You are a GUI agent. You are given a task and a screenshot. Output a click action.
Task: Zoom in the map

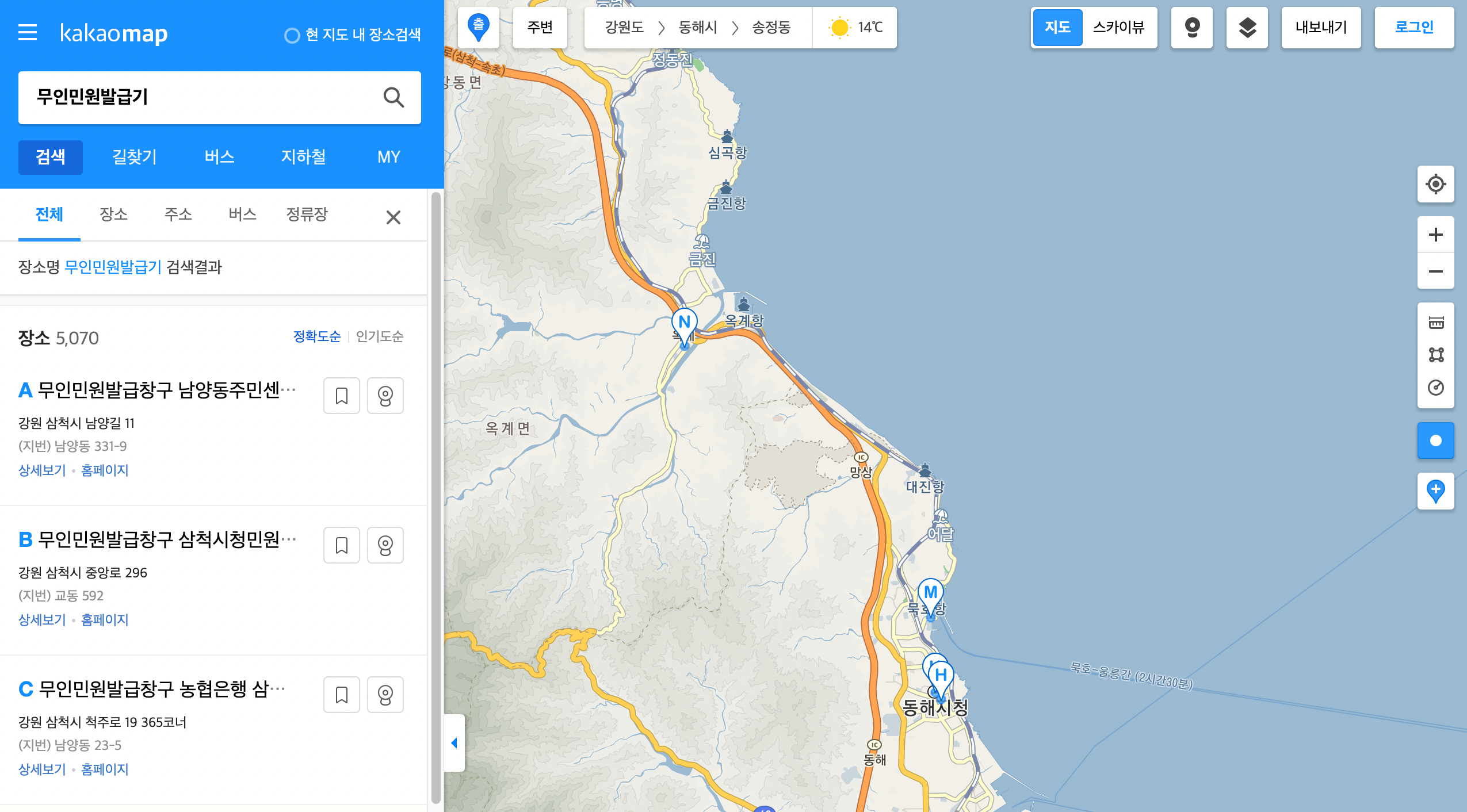click(1435, 235)
